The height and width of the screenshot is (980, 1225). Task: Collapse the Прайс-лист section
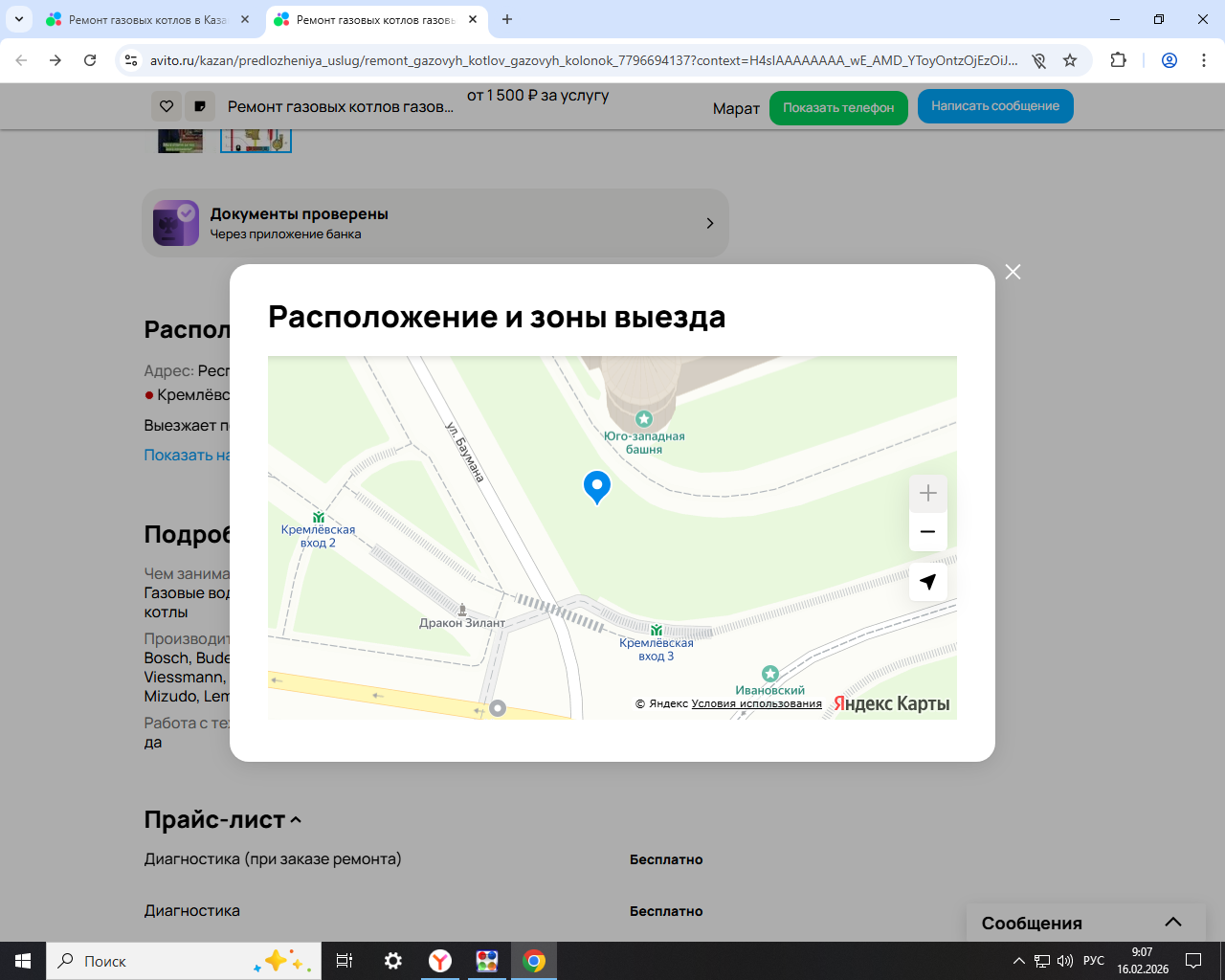tap(296, 820)
